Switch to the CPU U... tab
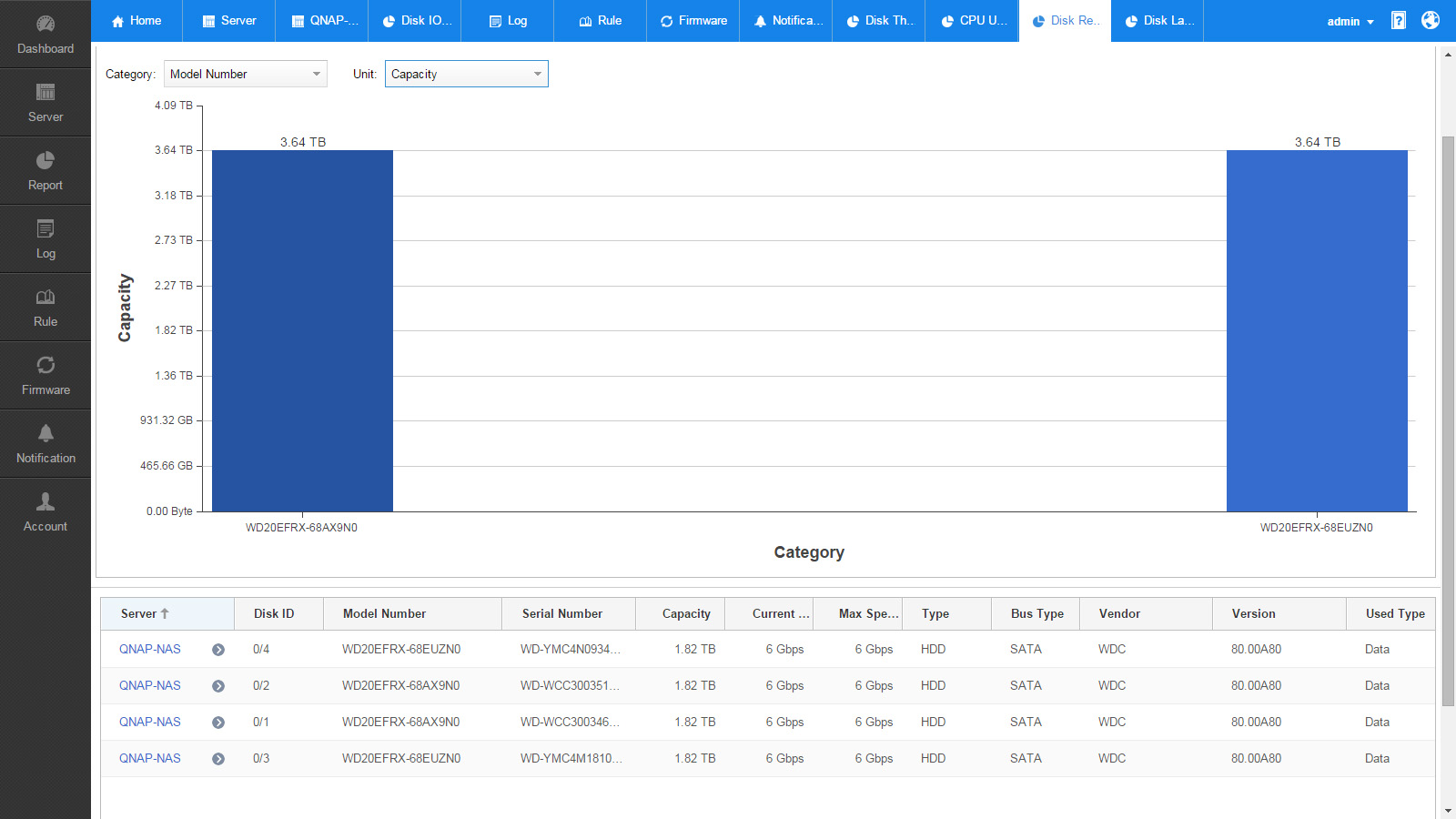 click(972, 21)
